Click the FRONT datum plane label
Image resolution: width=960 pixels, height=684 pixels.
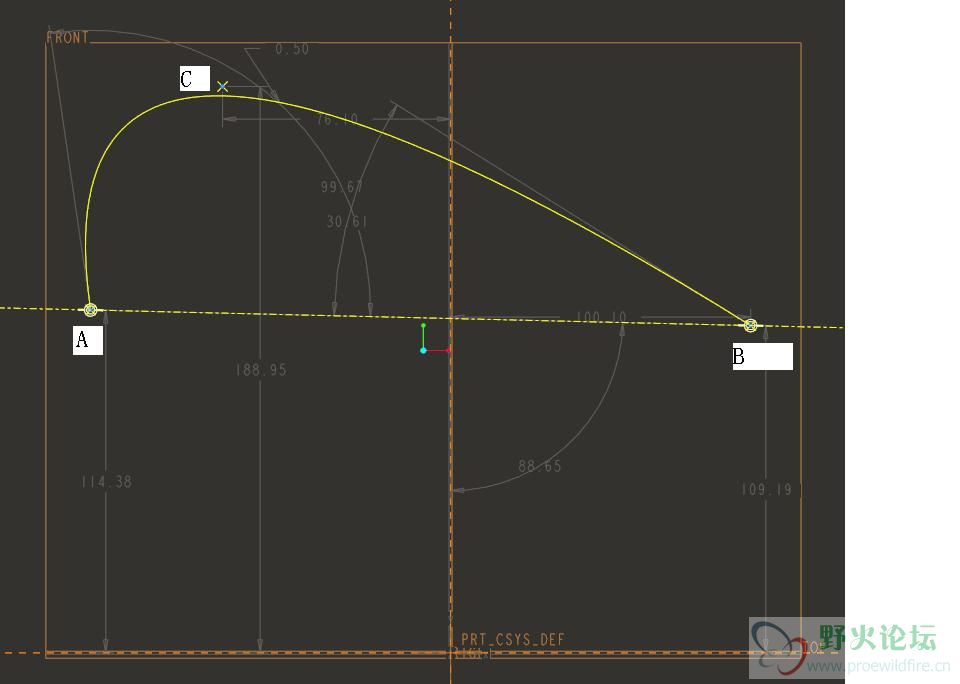point(67,37)
